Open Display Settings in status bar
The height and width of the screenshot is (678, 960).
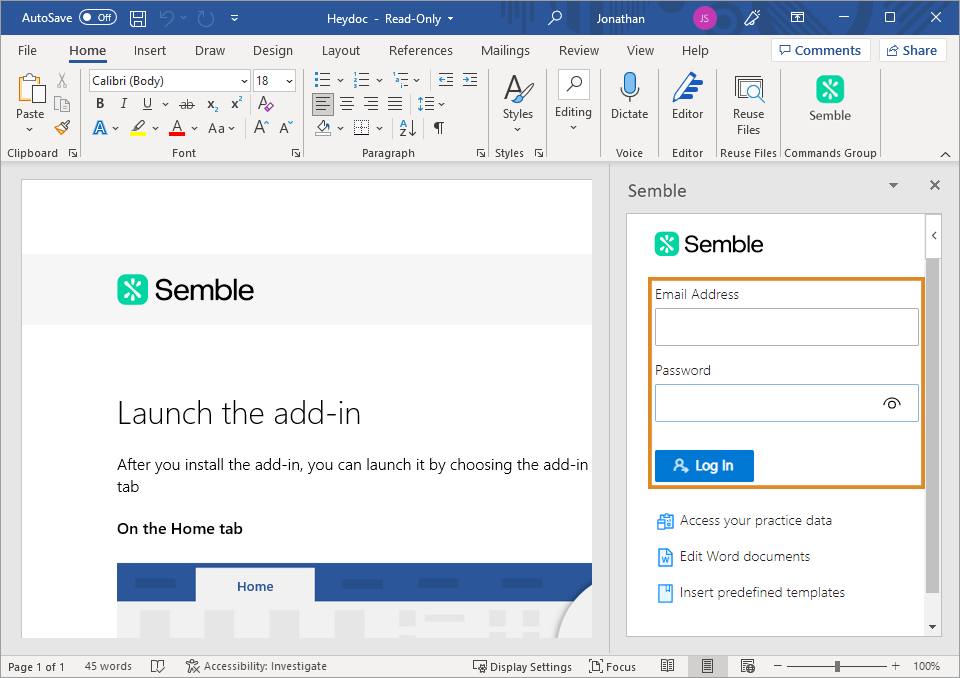pos(522,666)
